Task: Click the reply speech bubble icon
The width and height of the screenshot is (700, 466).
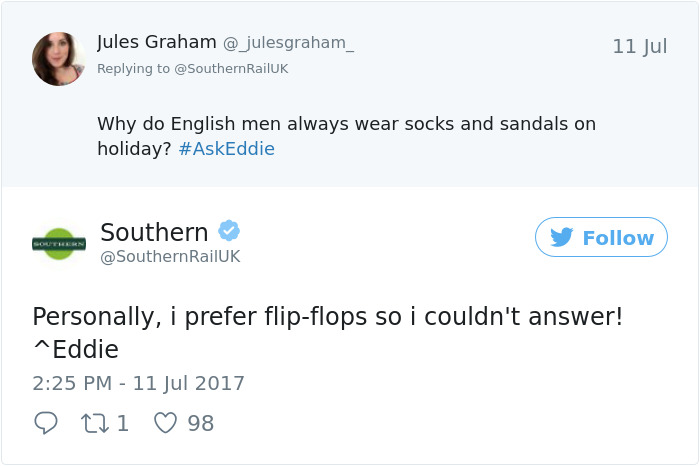Action: pos(46,423)
